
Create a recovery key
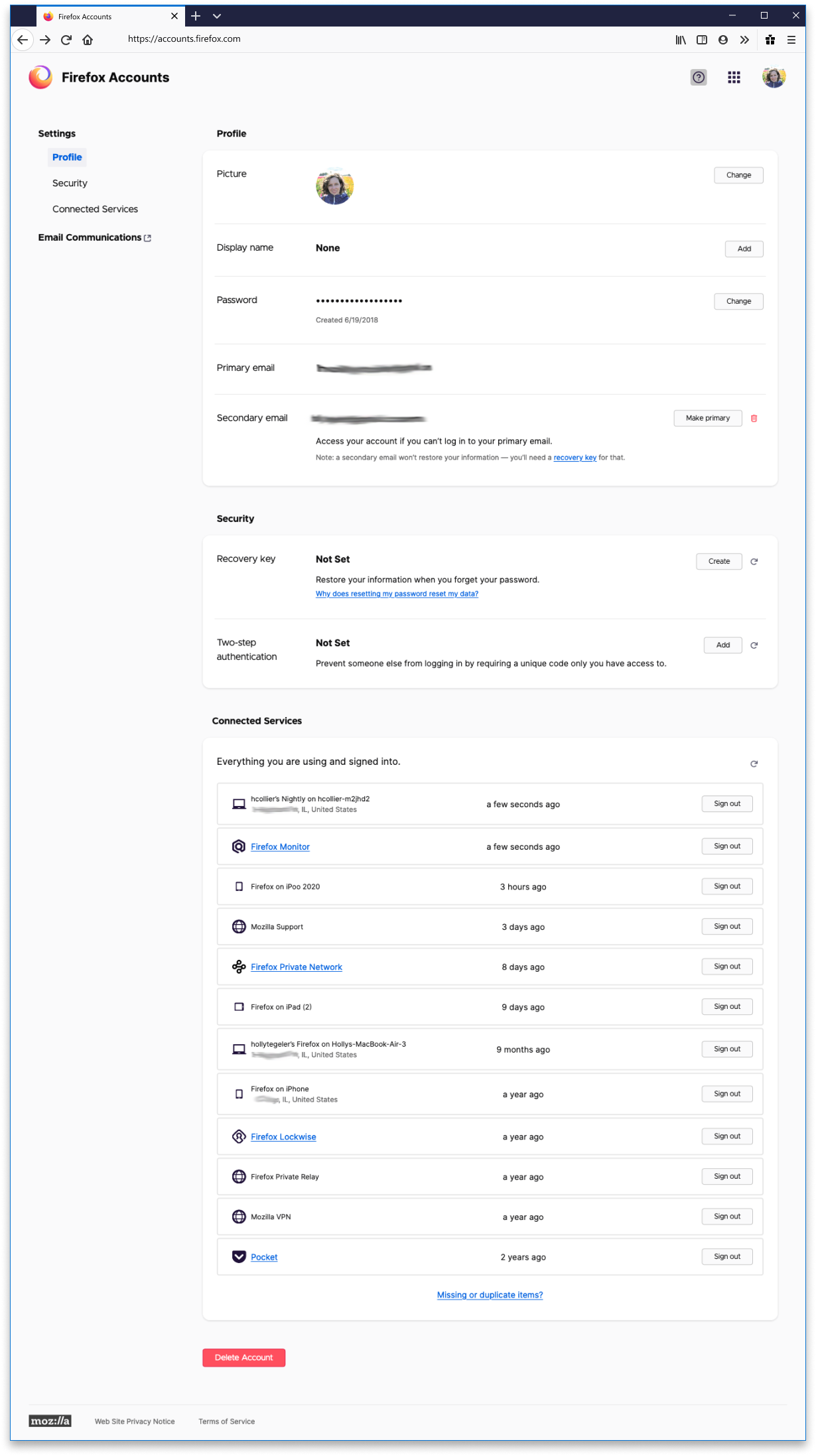[719, 561]
